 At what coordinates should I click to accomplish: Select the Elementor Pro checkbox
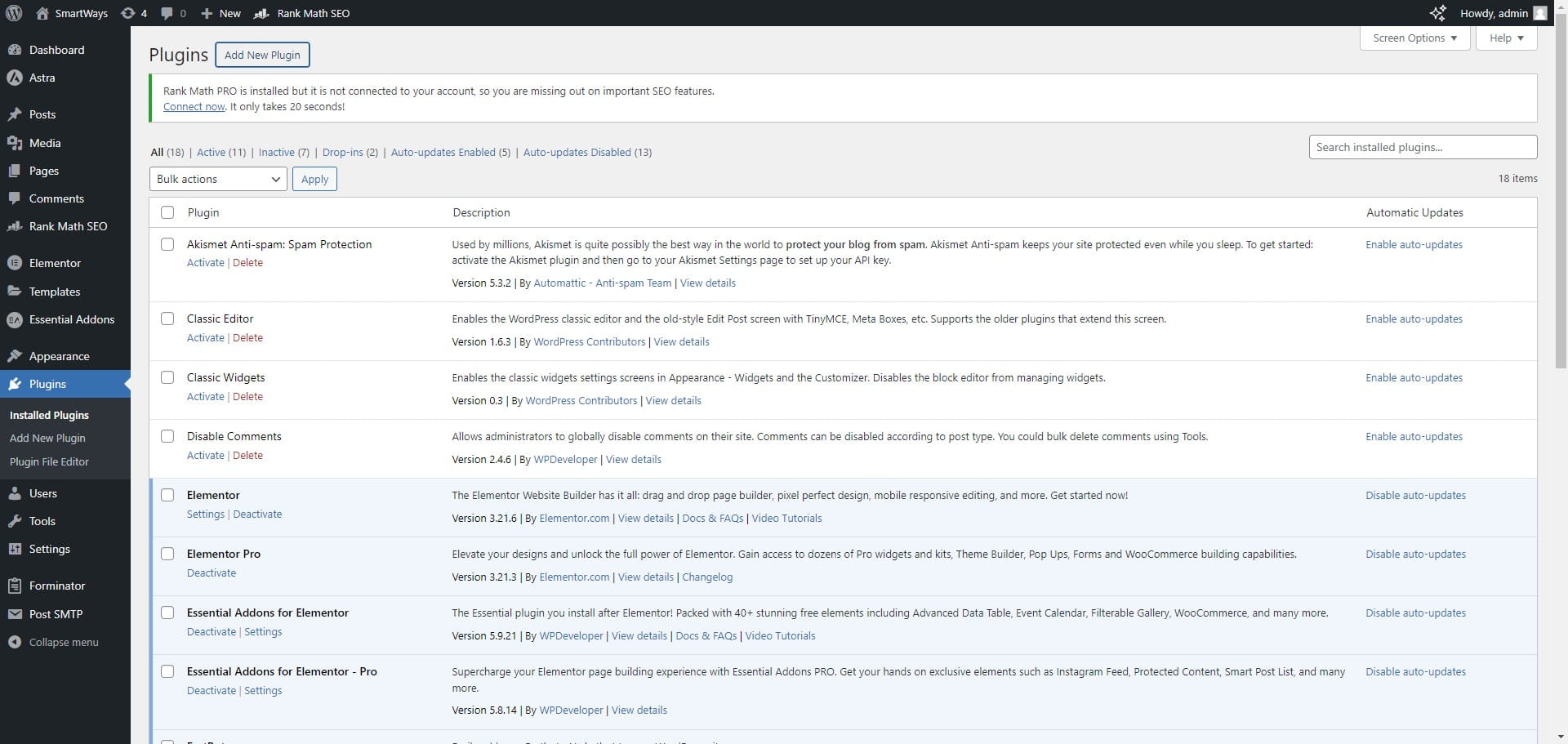(x=167, y=554)
